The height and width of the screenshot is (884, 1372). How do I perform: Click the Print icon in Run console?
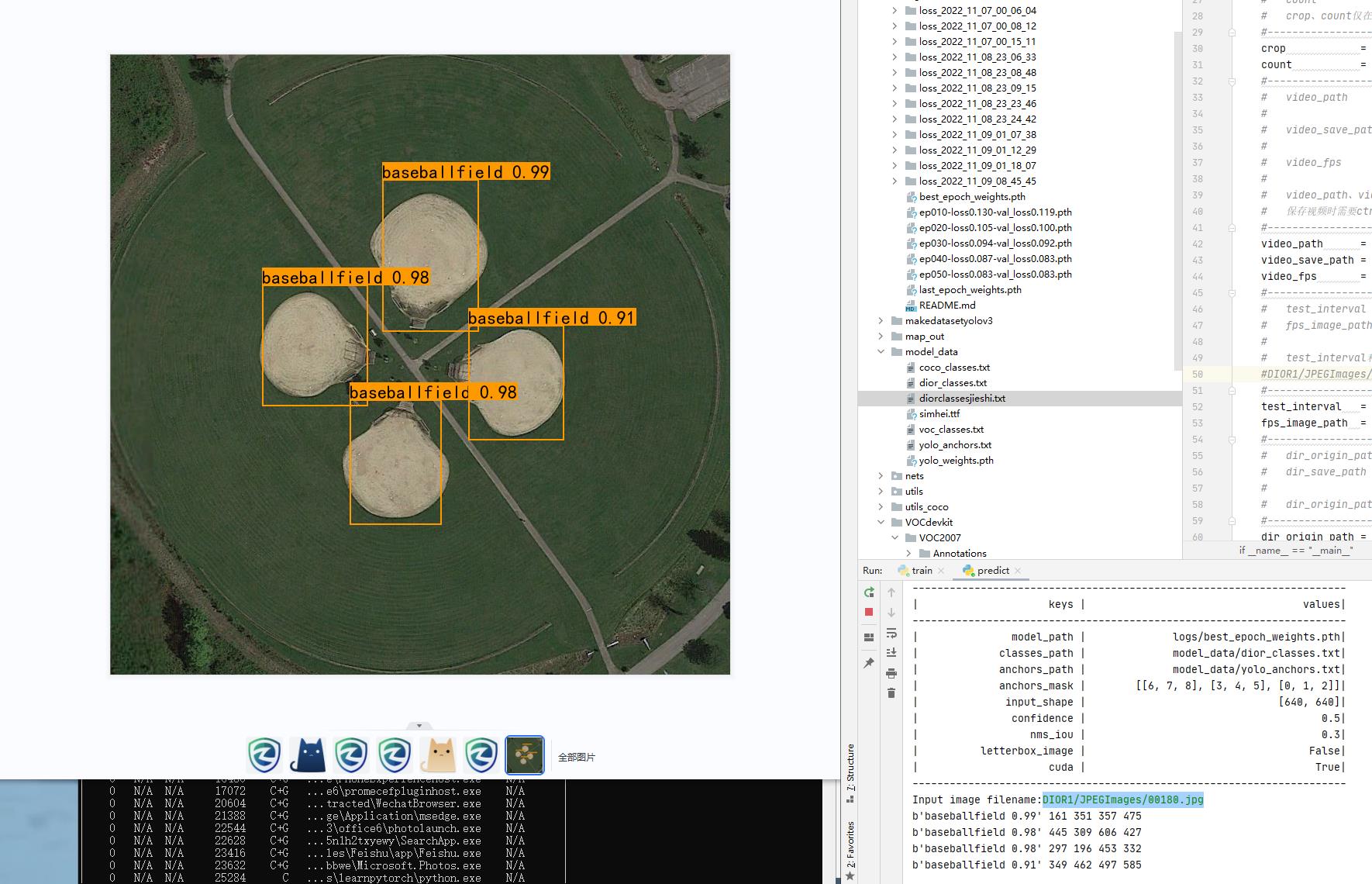pyautogui.click(x=891, y=673)
